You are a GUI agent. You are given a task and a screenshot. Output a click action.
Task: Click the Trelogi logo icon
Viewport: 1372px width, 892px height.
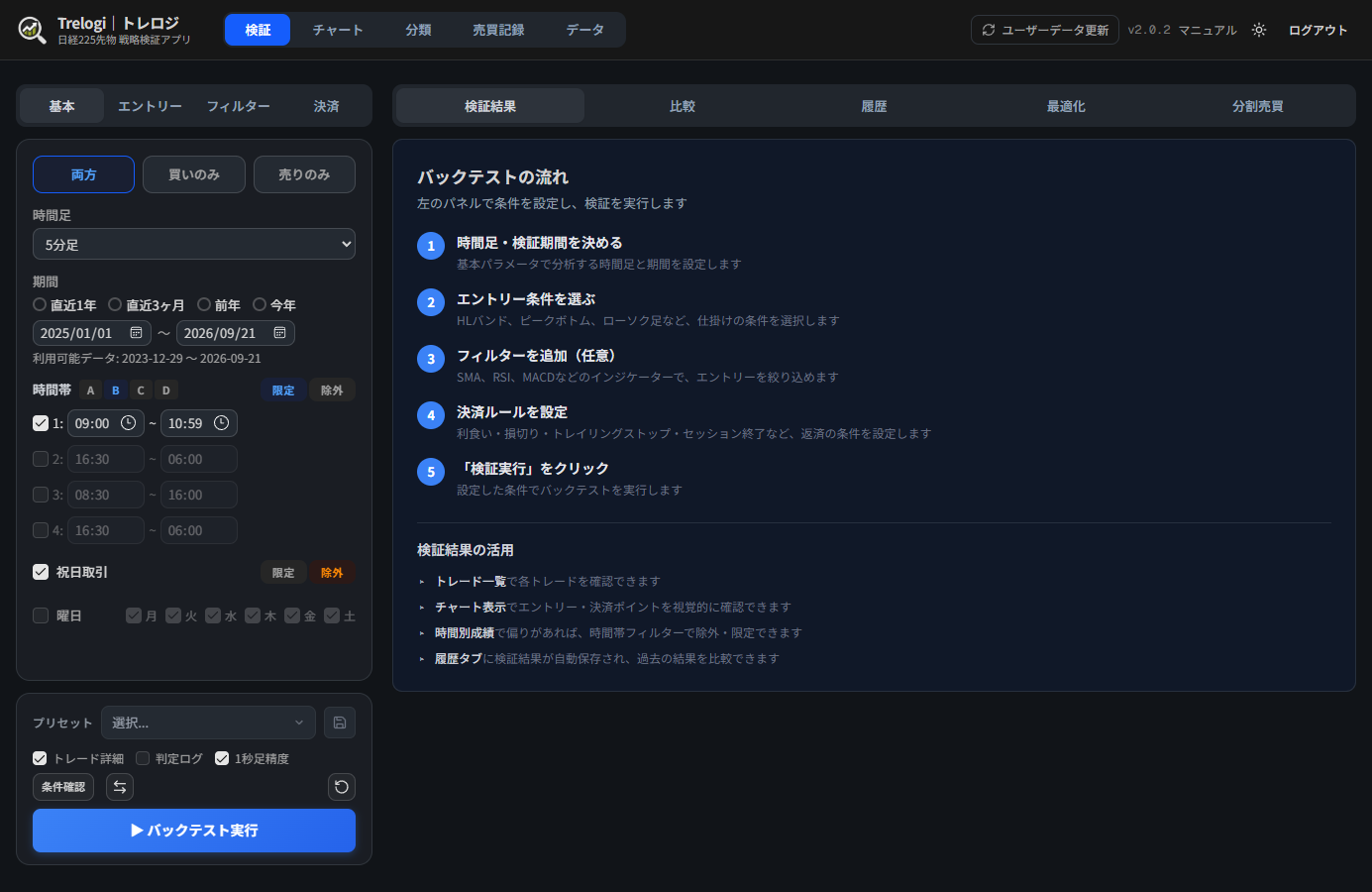pos(32,30)
